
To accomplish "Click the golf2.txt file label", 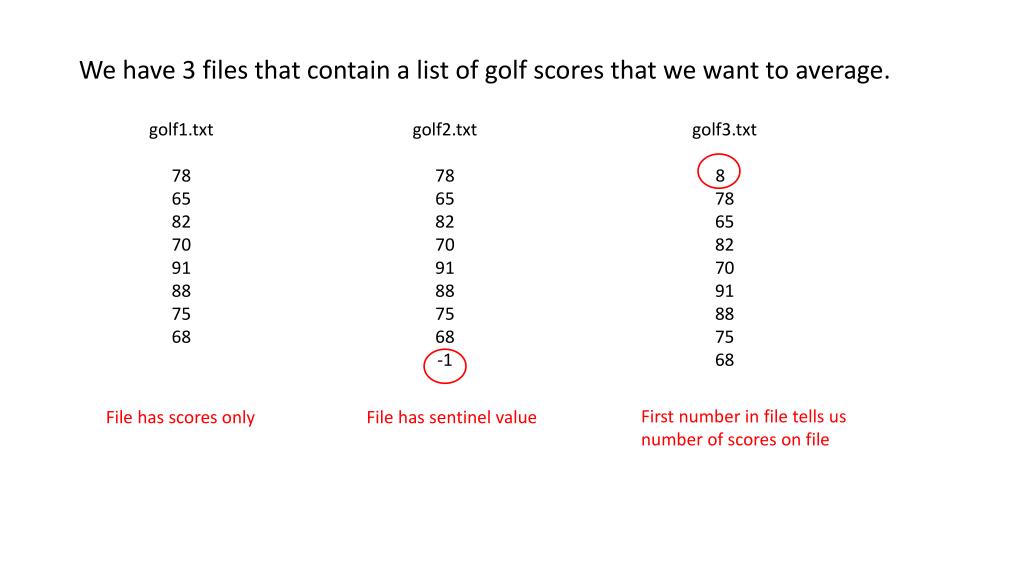I will pos(445,130).
